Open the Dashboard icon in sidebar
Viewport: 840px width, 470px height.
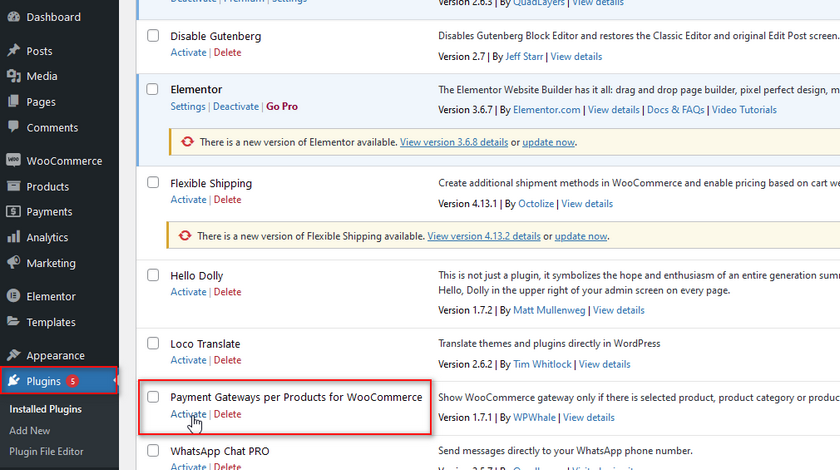[13, 17]
